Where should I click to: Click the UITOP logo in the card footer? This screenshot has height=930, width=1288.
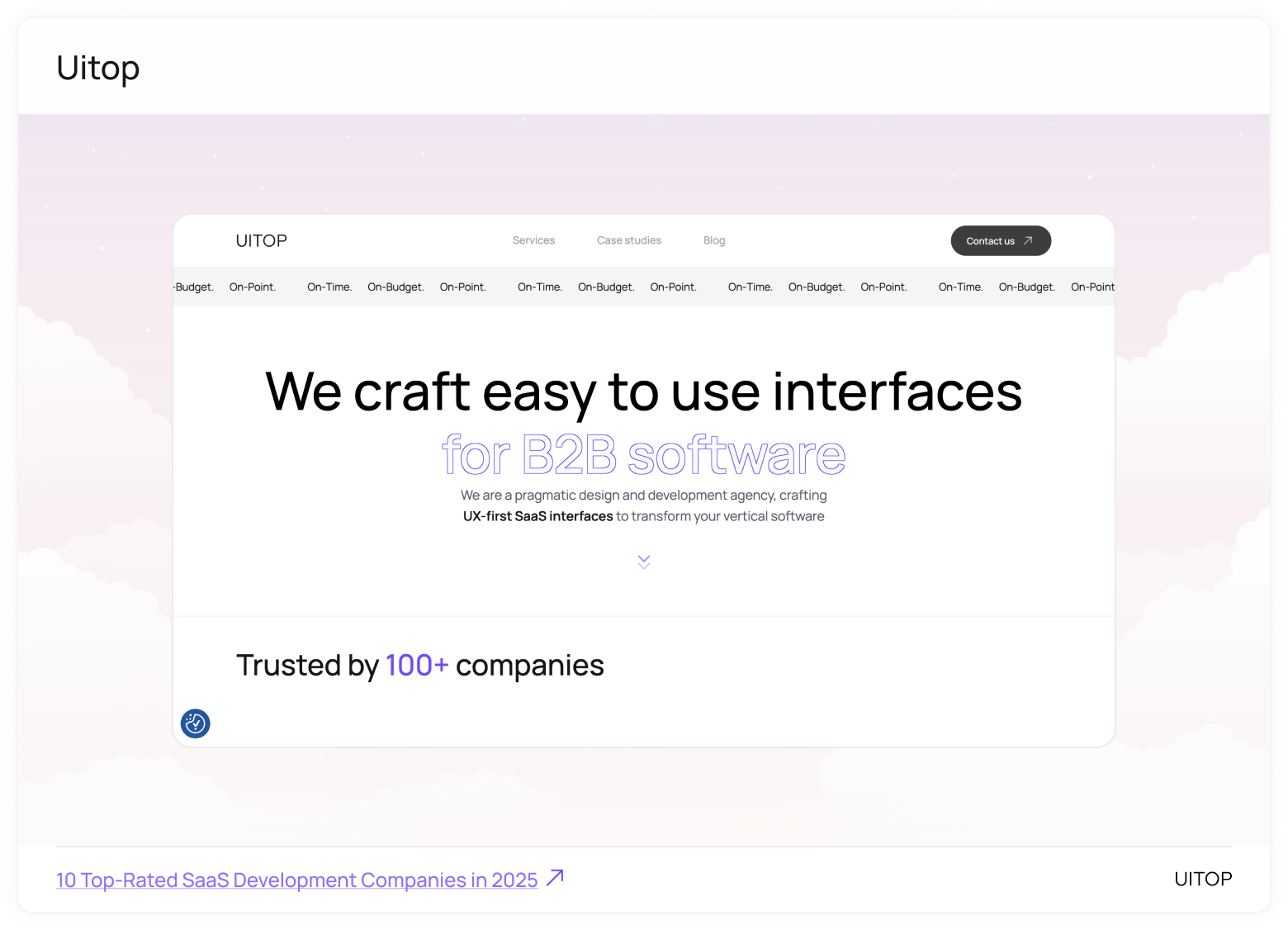click(x=1203, y=879)
